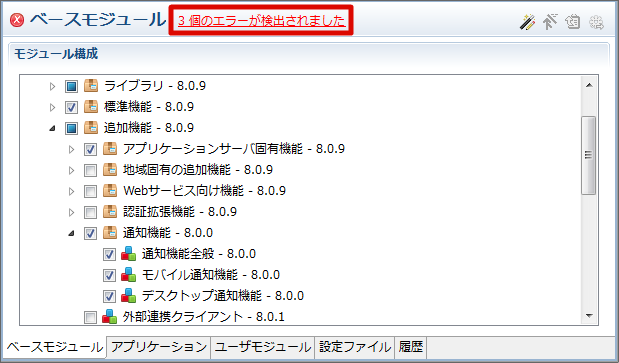Click the scrollbar down arrow
The height and width of the screenshot is (363, 619).
coord(589,316)
